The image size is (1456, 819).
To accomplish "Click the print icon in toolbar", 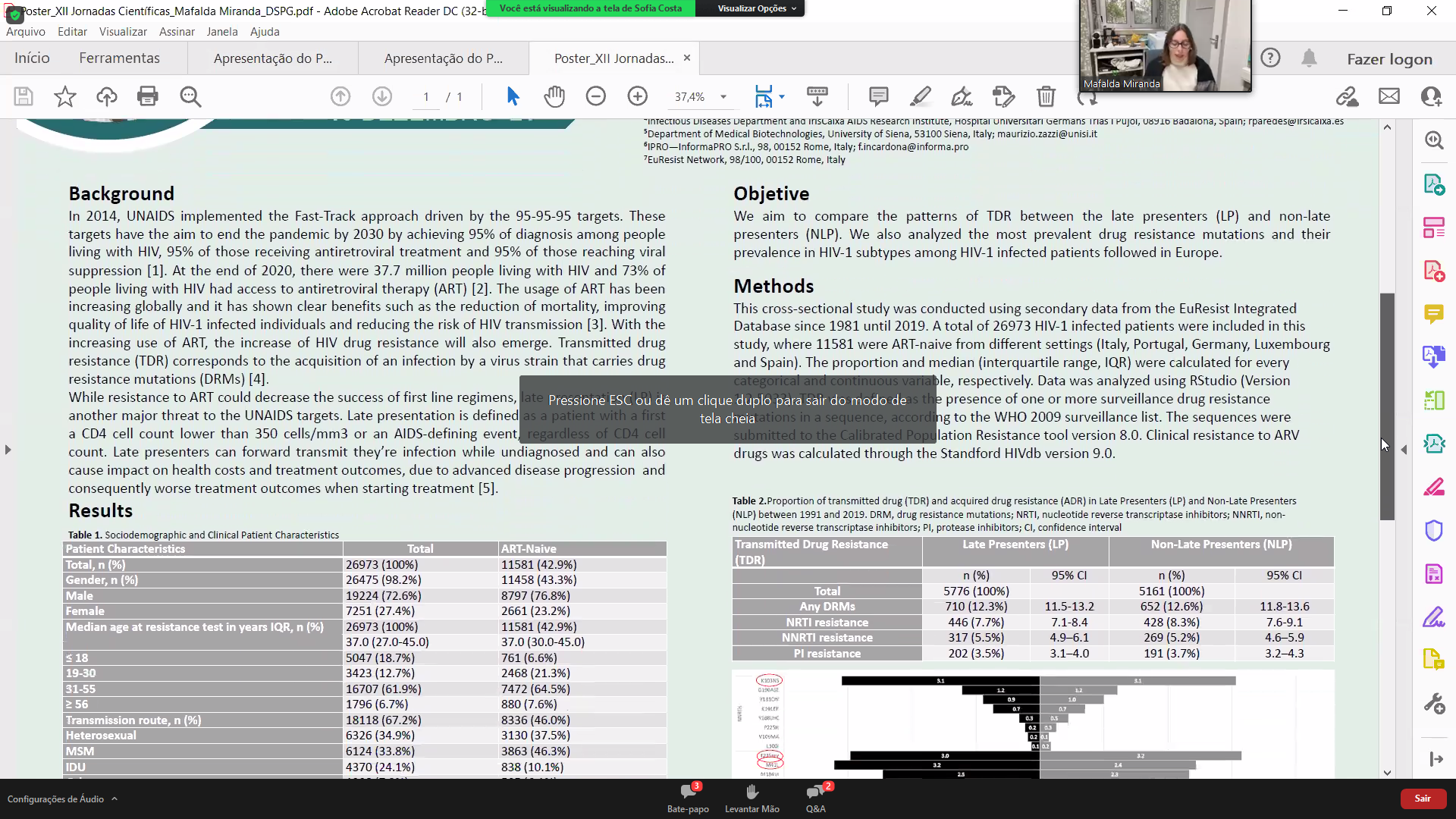I will click(147, 96).
